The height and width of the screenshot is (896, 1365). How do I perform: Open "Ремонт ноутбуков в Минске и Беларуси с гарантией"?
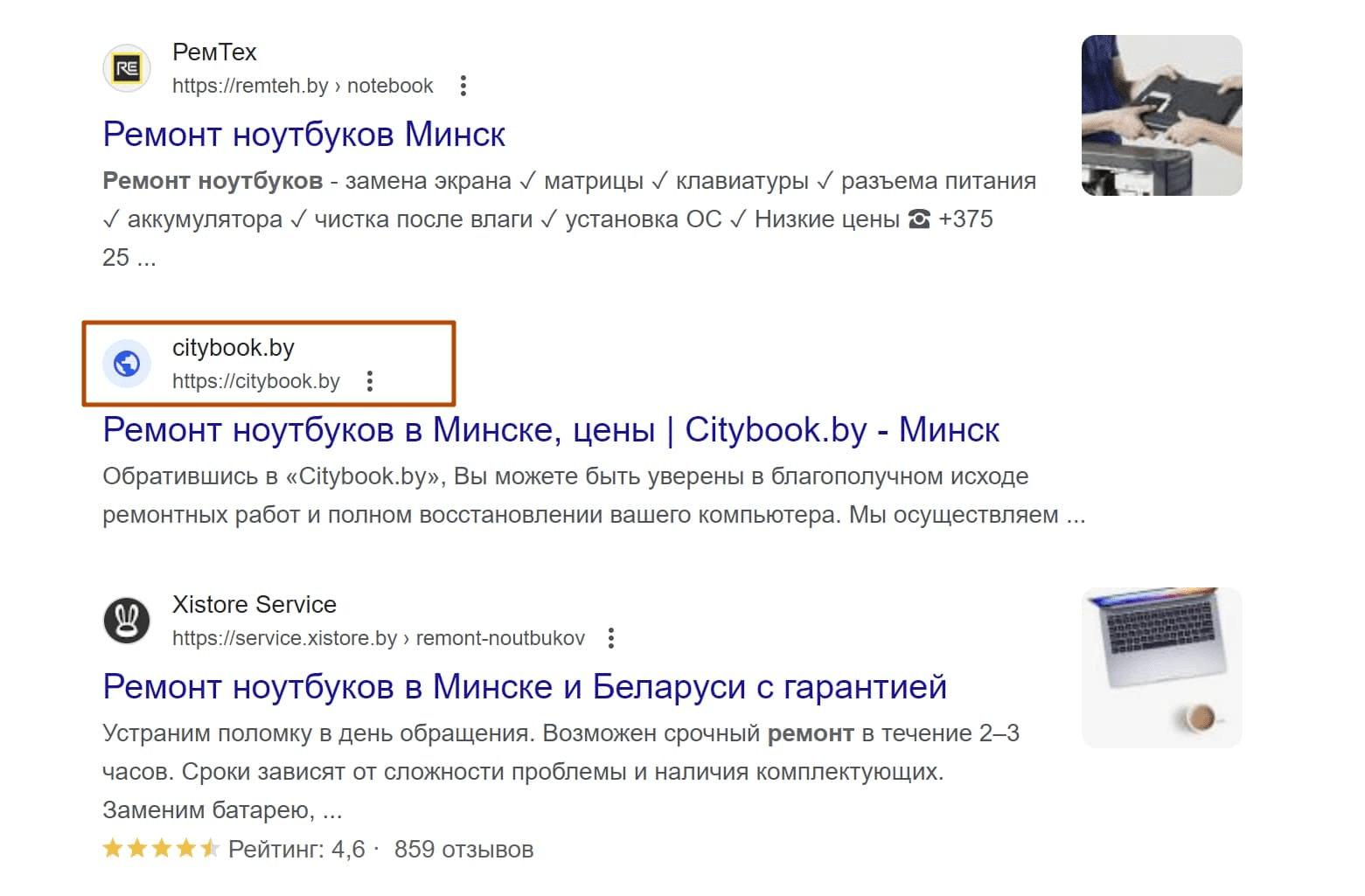tap(524, 687)
